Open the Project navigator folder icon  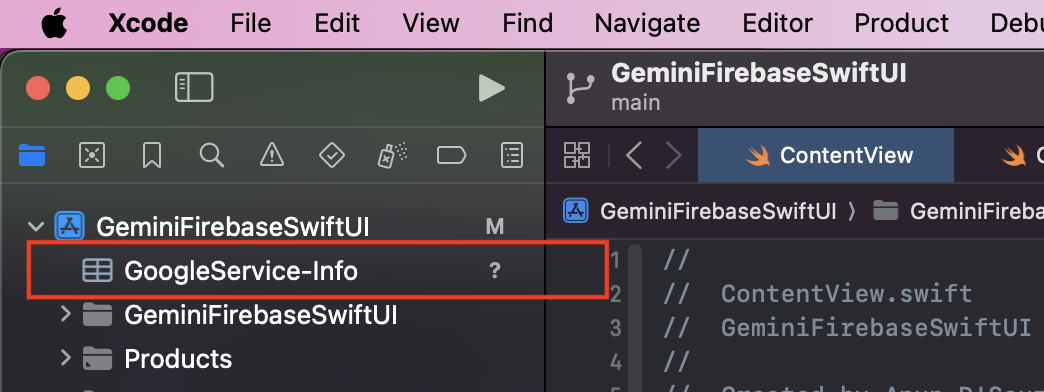click(x=32, y=156)
